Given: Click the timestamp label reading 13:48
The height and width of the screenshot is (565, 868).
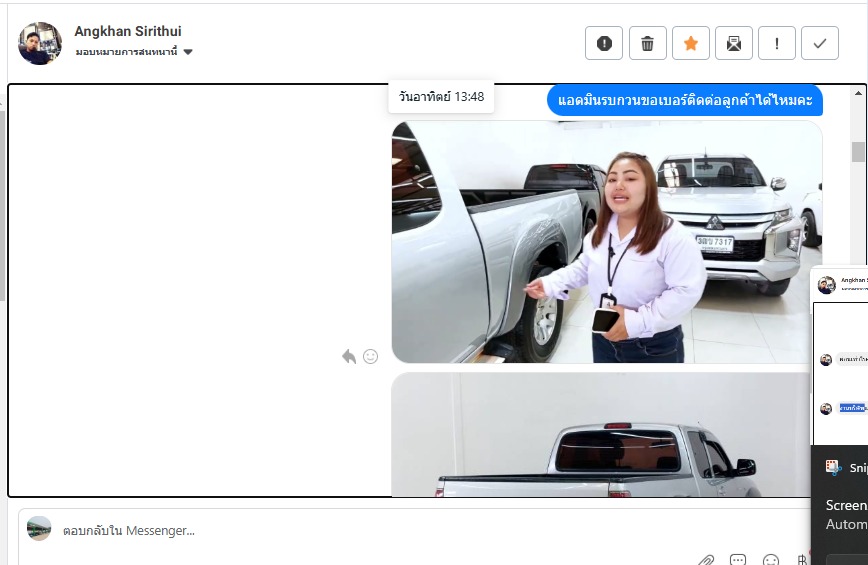Looking at the screenshot, I should click(x=441, y=97).
